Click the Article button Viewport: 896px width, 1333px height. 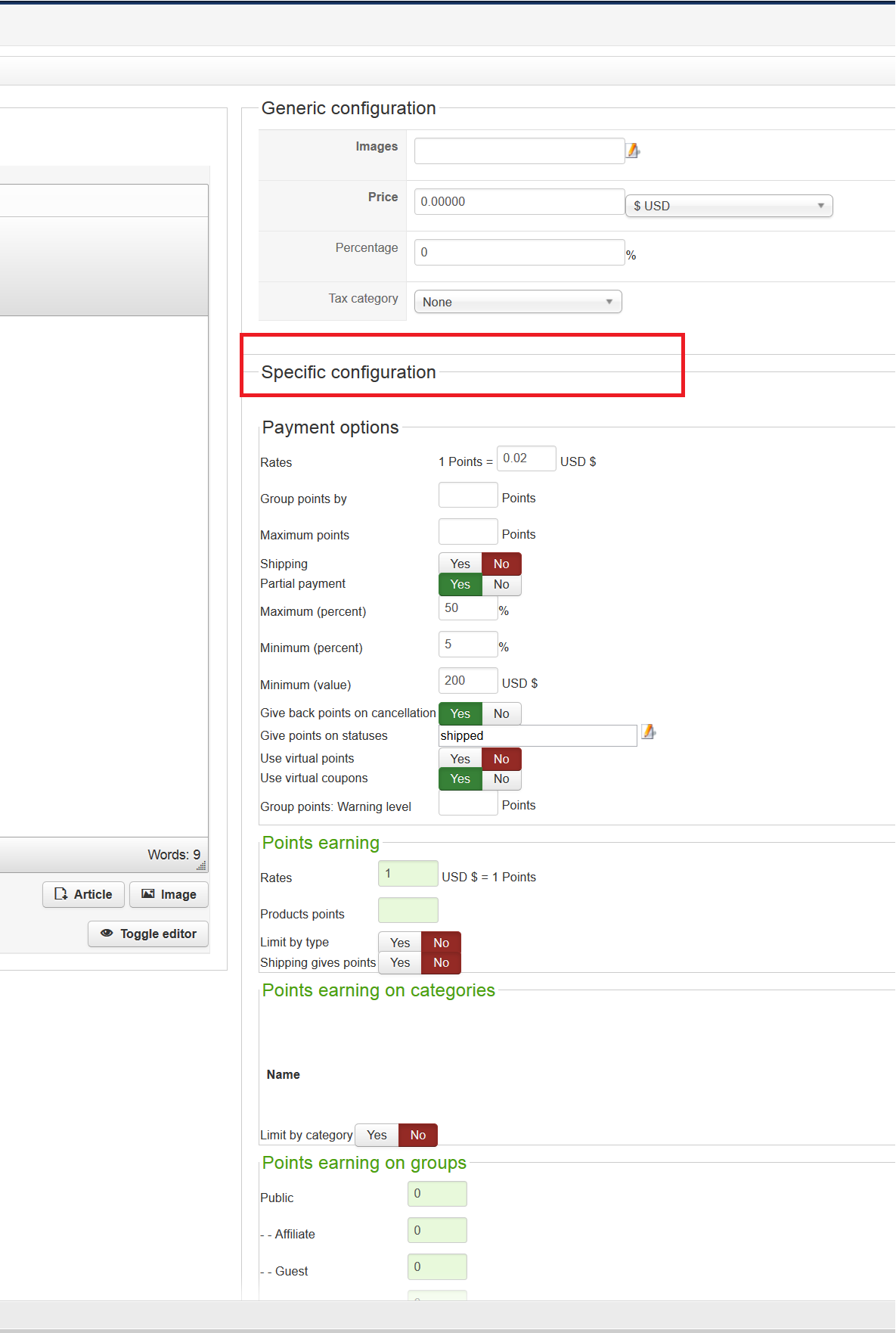(x=83, y=894)
